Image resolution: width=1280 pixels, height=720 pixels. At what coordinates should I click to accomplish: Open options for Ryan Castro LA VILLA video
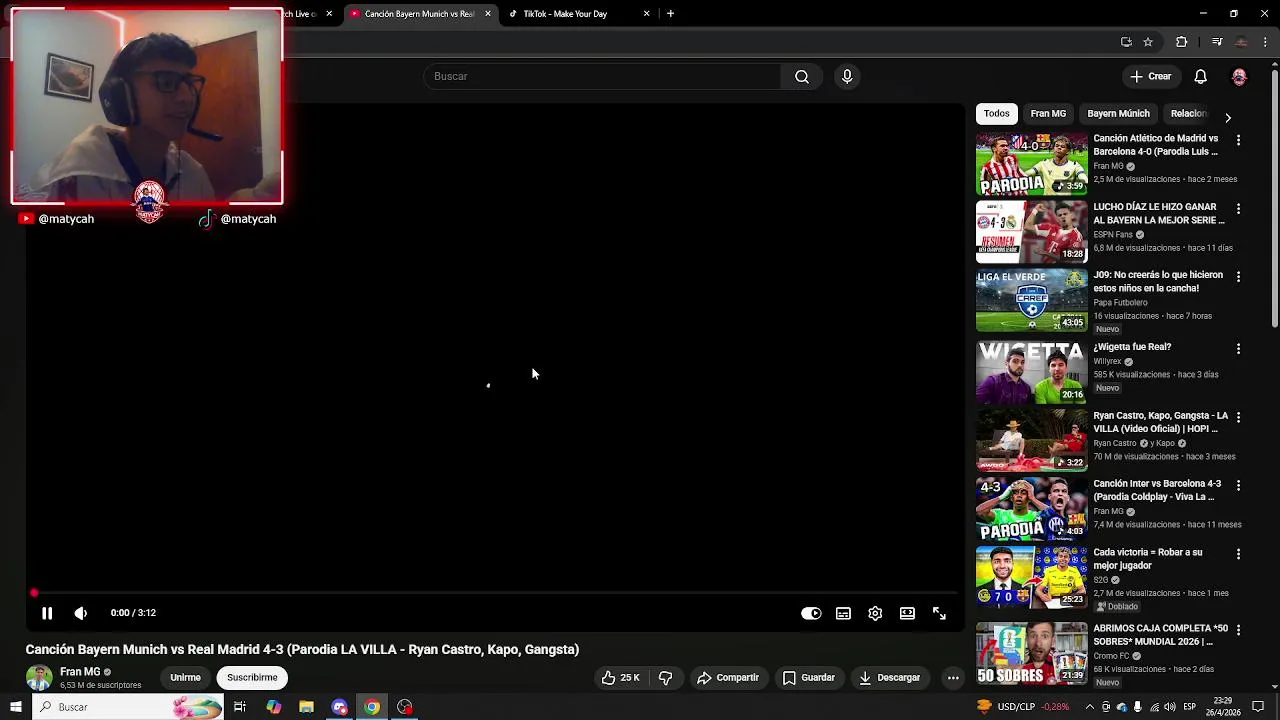(x=1238, y=417)
